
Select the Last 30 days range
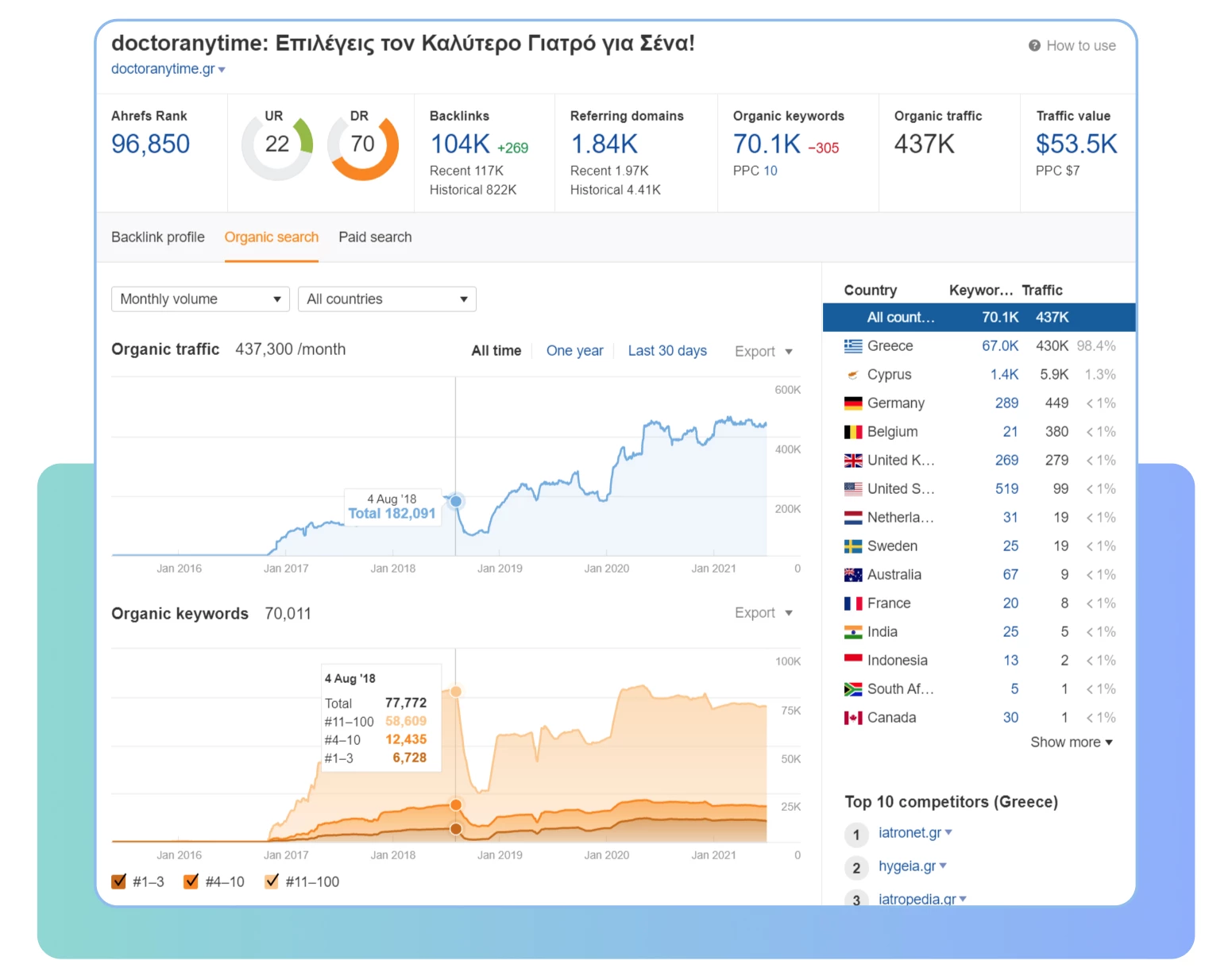[x=667, y=351]
